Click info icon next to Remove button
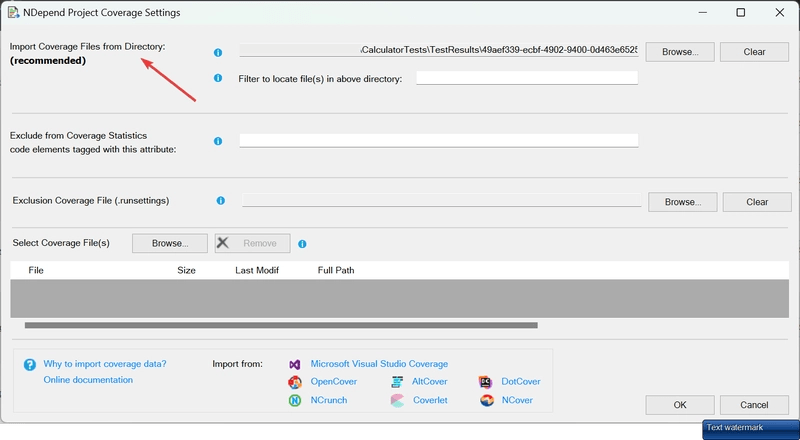 click(x=302, y=244)
